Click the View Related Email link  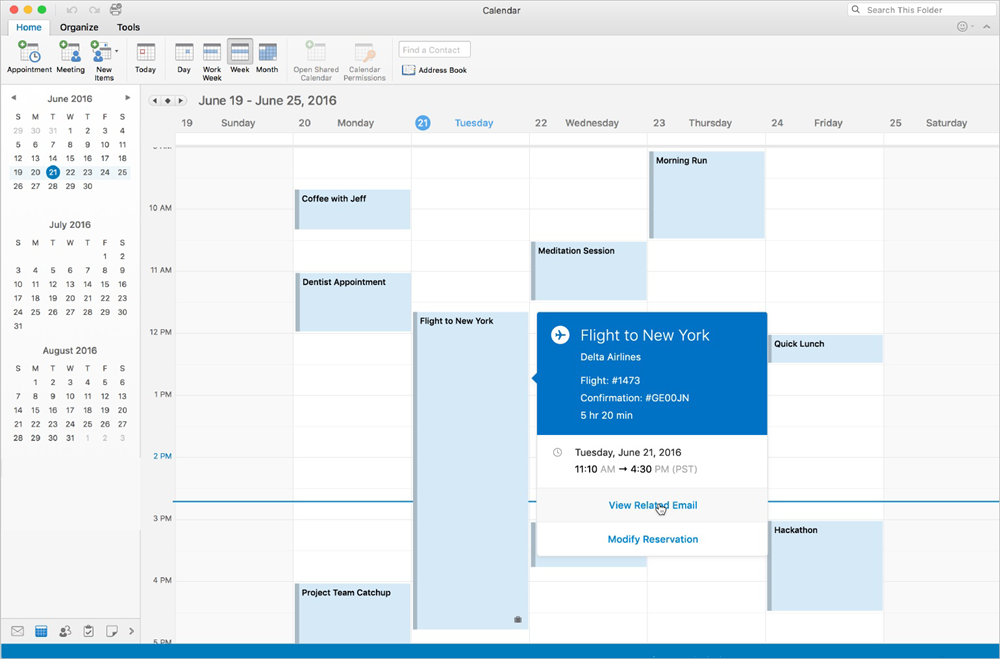click(652, 506)
